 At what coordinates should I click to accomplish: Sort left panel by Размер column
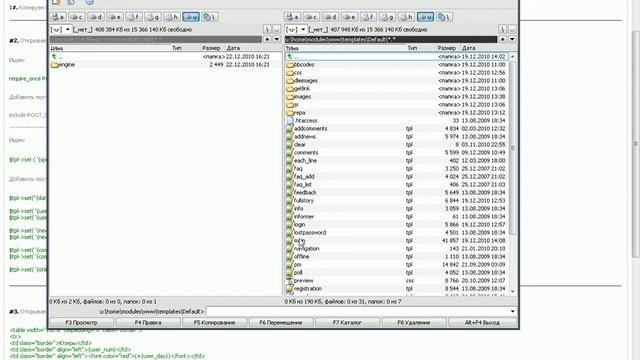211,48
